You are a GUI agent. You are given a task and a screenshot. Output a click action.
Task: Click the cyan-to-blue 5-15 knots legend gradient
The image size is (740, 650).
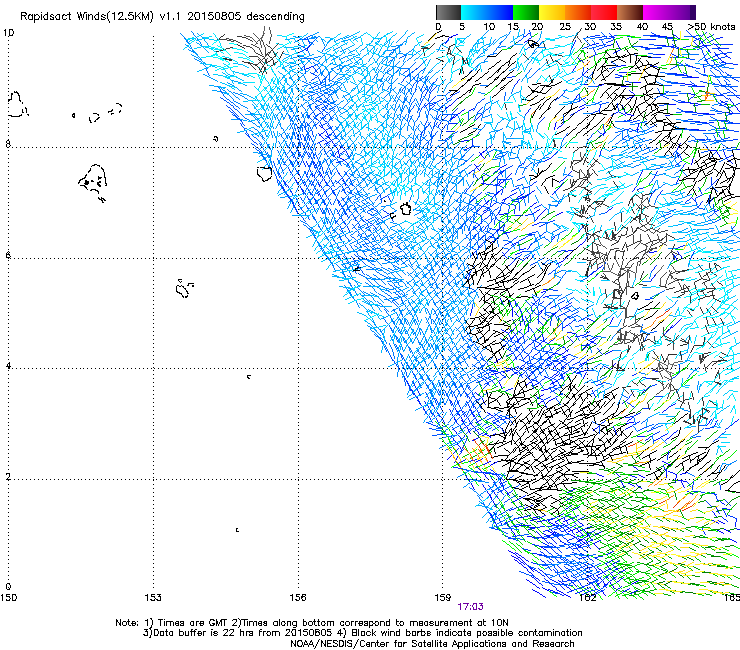487,12
